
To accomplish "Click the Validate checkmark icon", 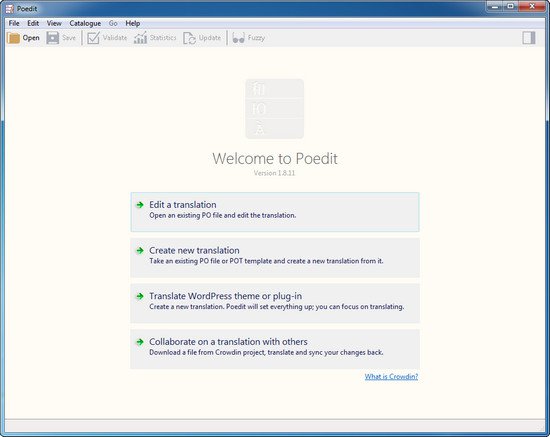I will [93, 38].
